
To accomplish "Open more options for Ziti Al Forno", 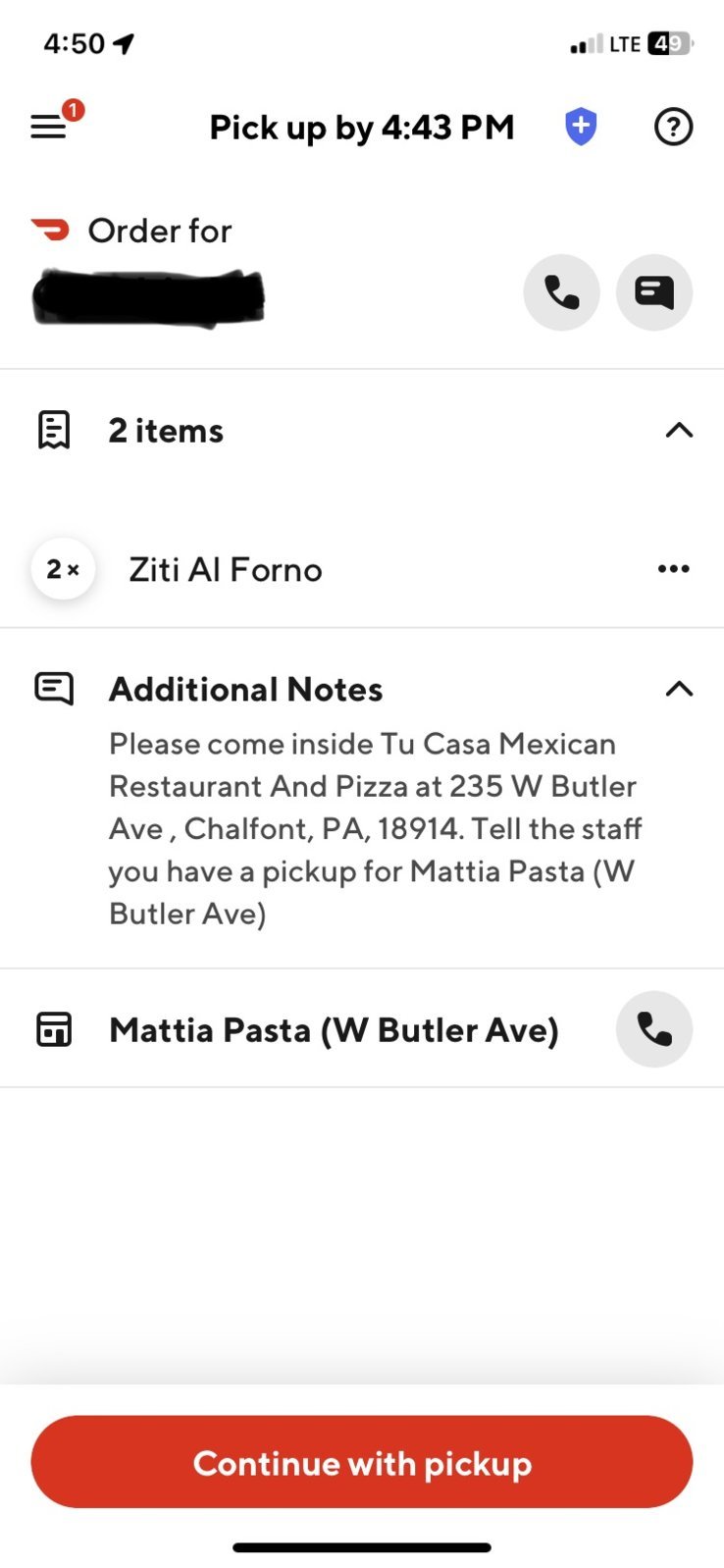I will click(x=674, y=569).
